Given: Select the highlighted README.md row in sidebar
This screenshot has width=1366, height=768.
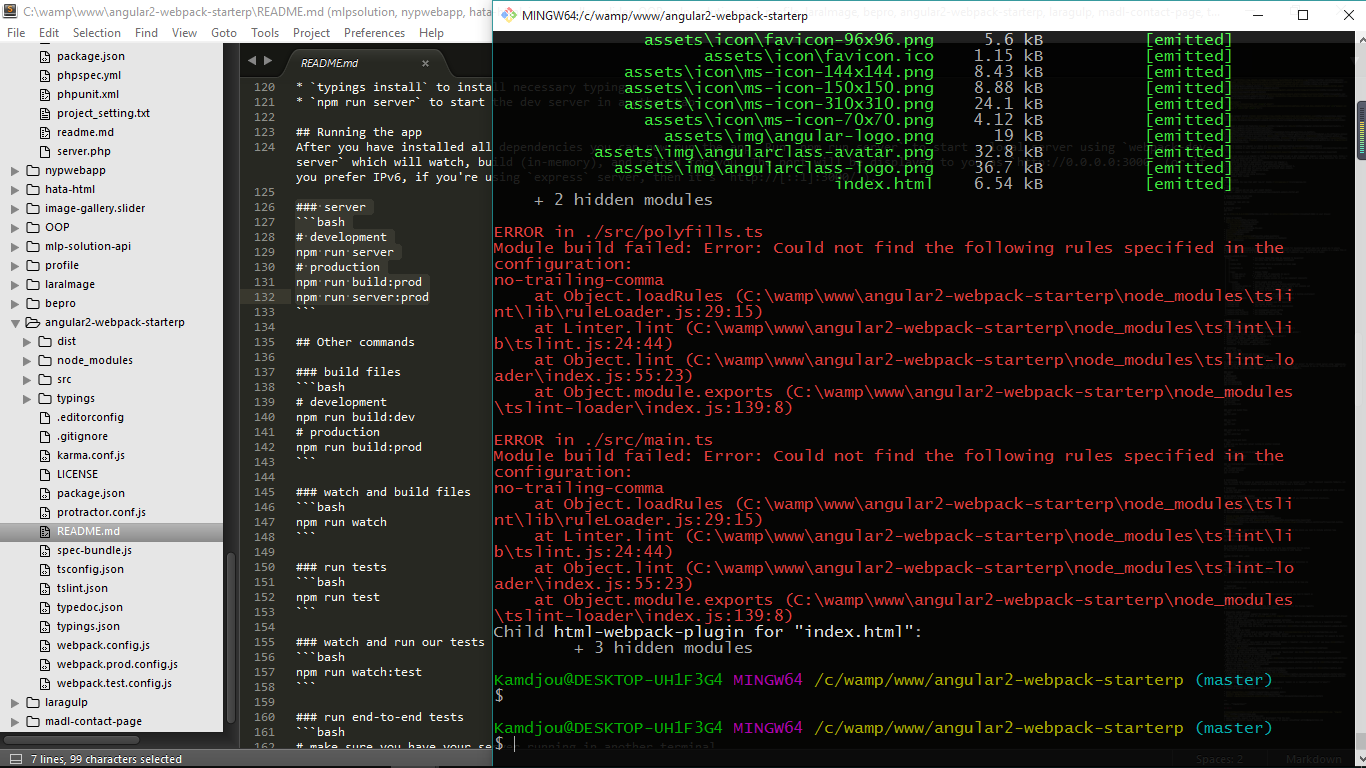Looking at the screenshot, I should point(112,531).
